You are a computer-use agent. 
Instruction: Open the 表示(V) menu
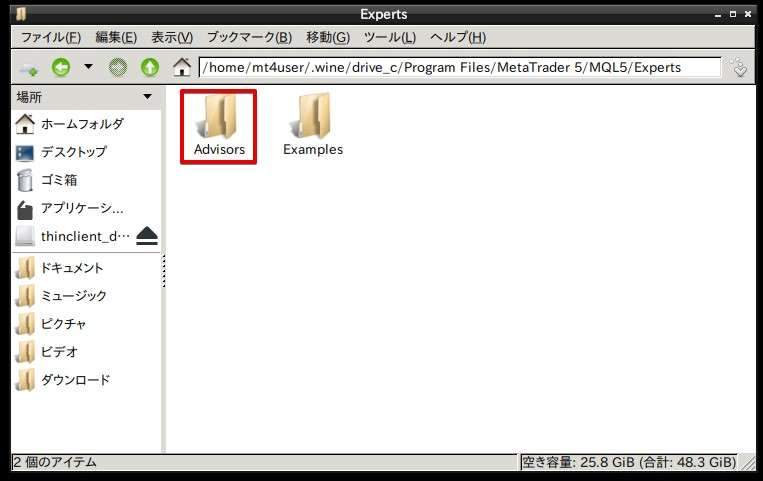pos(172,37)
